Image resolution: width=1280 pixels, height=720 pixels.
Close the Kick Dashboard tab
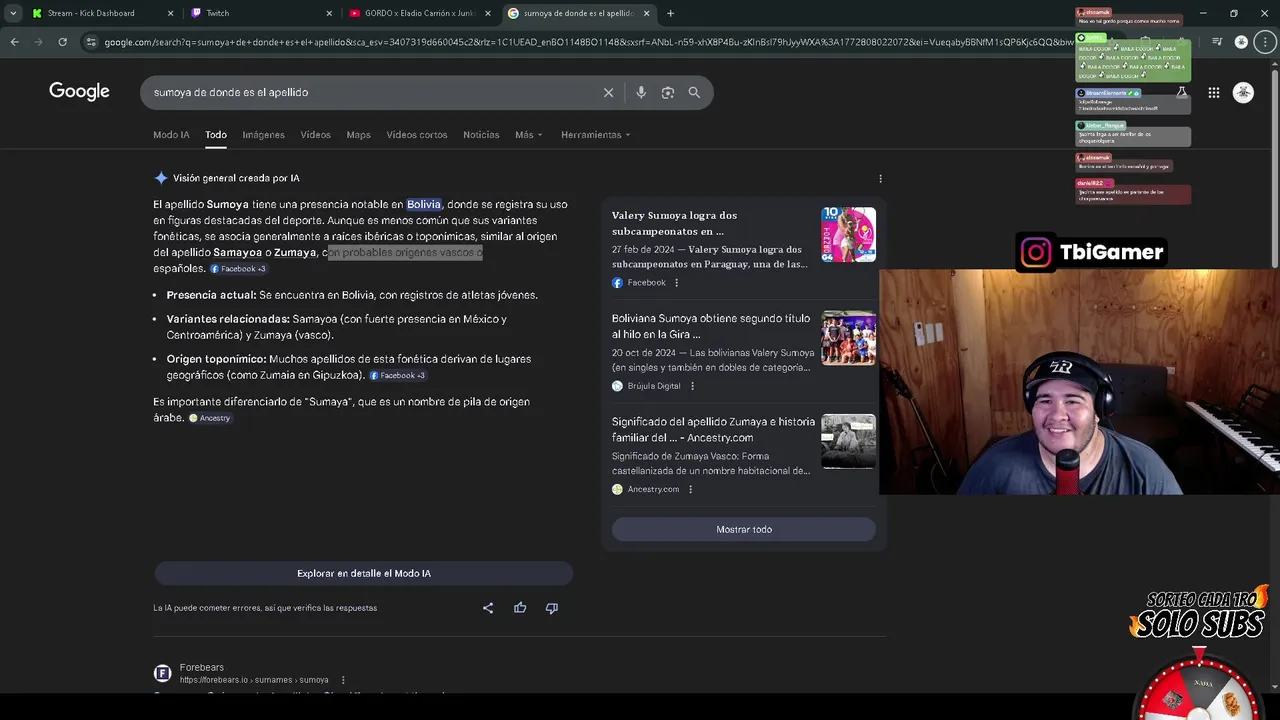(x=170, y=13)
